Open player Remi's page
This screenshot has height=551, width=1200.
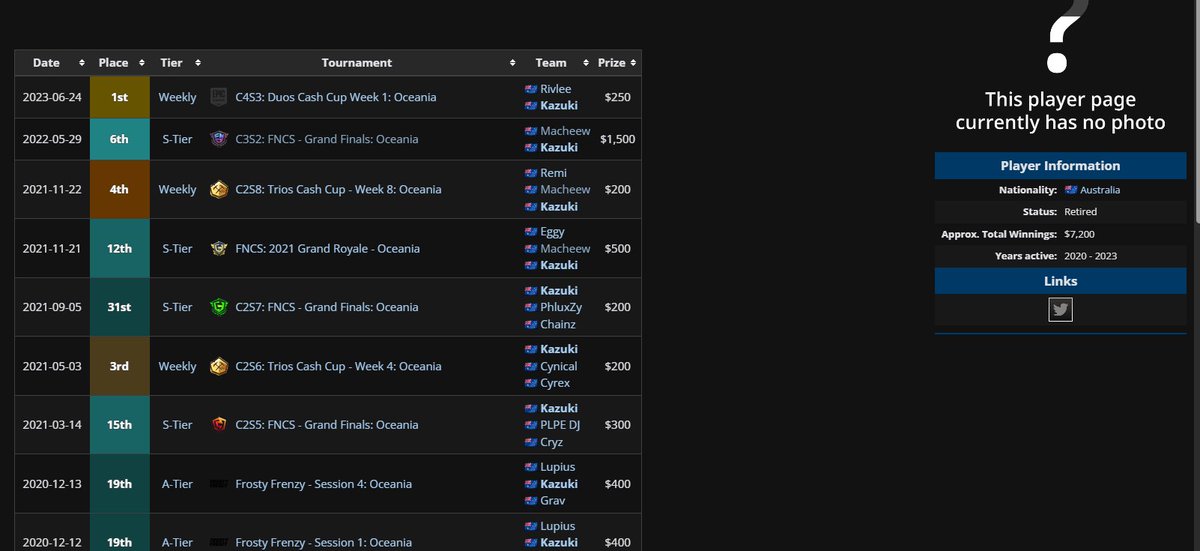coord(553,173)
